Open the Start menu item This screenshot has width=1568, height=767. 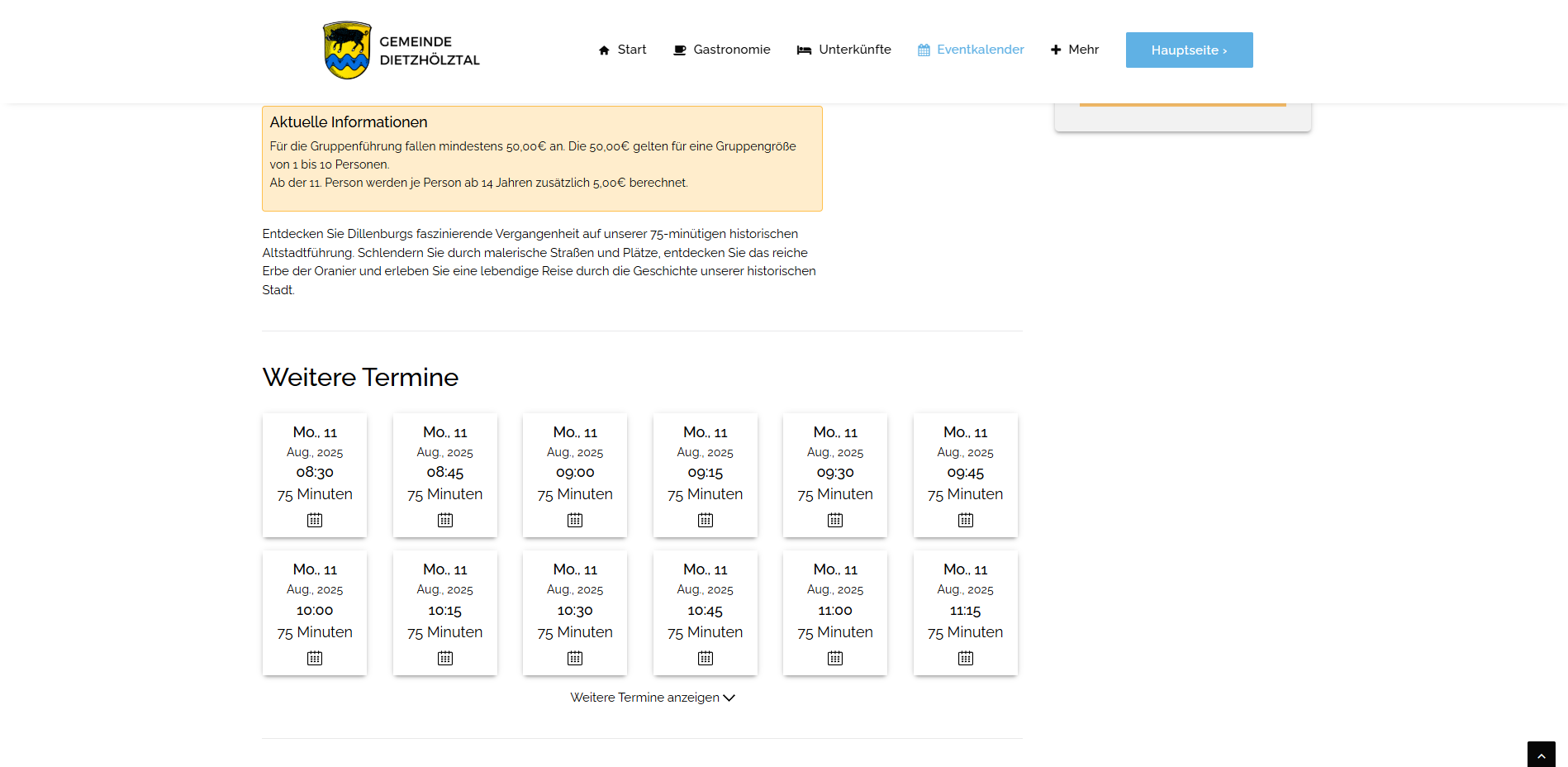pyautogui.click(x=622, y=50)
